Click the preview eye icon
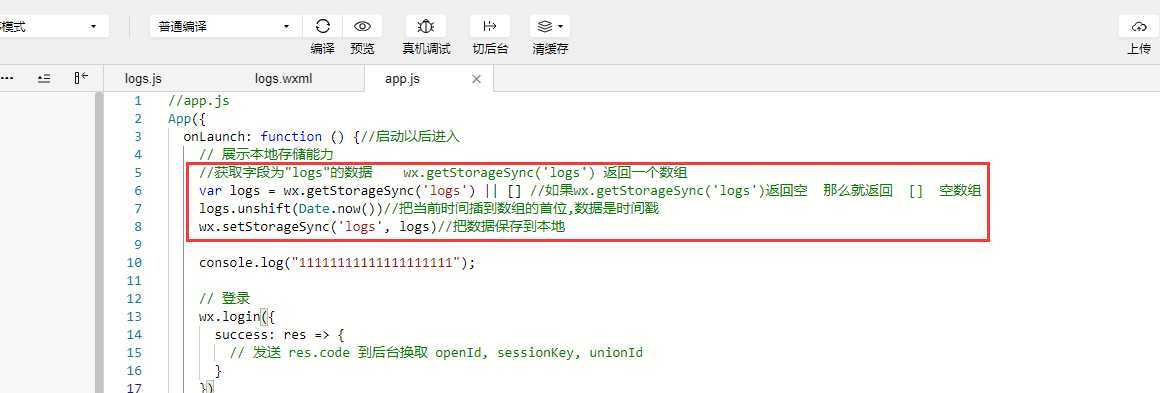The height and width of the screenshot is (393, 1160). click(362, 26)
